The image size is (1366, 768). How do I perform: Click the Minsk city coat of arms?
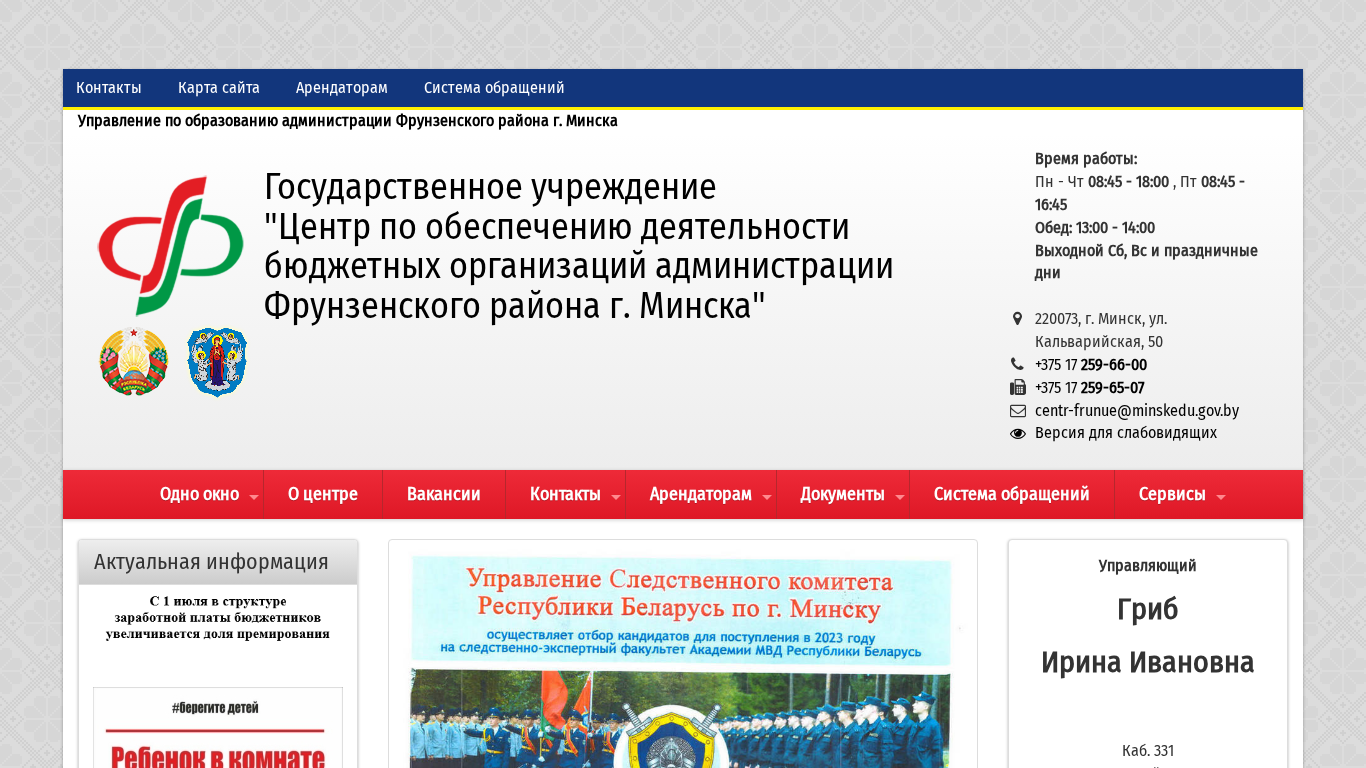click(x=217, y=362)
